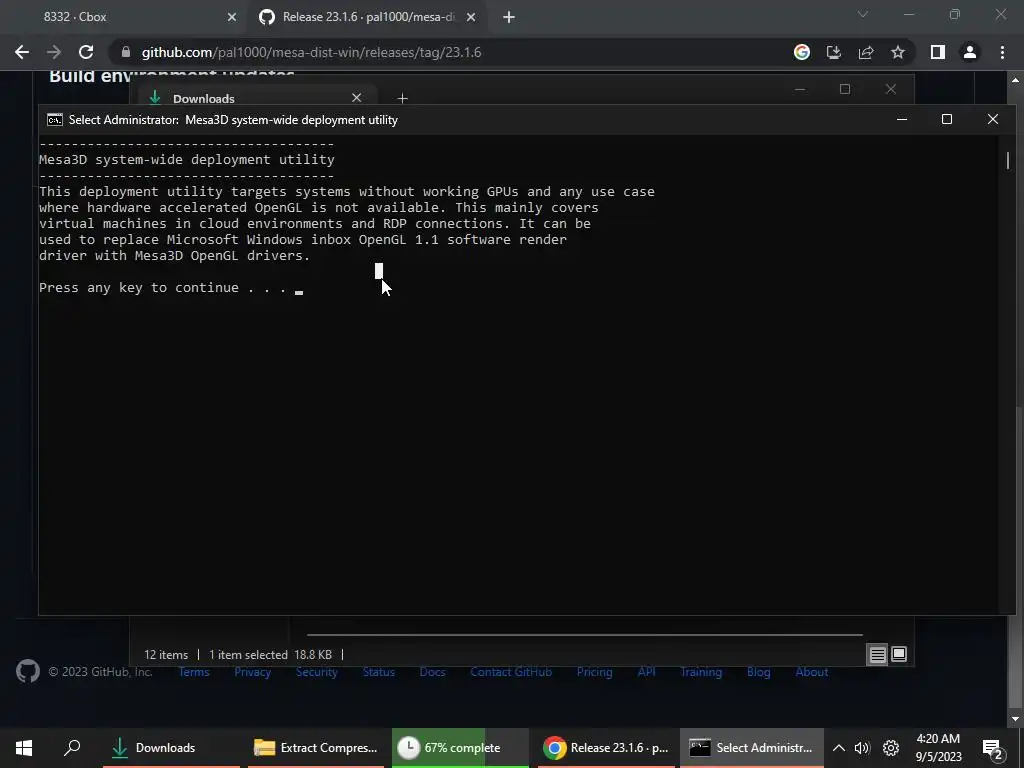
Task: Open a new Chrome tab
Action: 509,17
